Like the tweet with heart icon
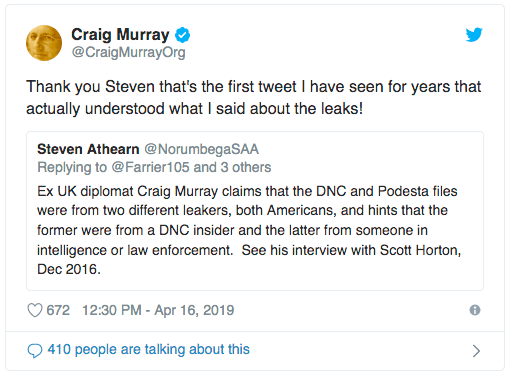Viewport: 515px width, 380px height. [35, 310]
